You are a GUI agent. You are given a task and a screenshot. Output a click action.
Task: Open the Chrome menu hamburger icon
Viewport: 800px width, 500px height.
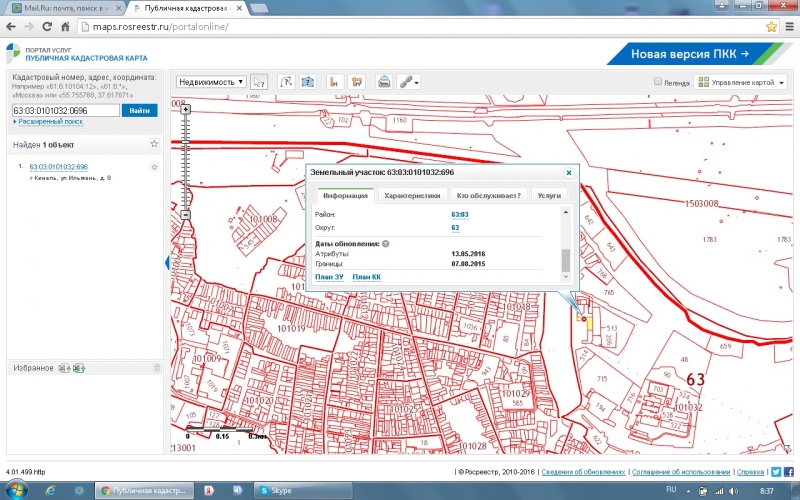[x=790, y=27]
